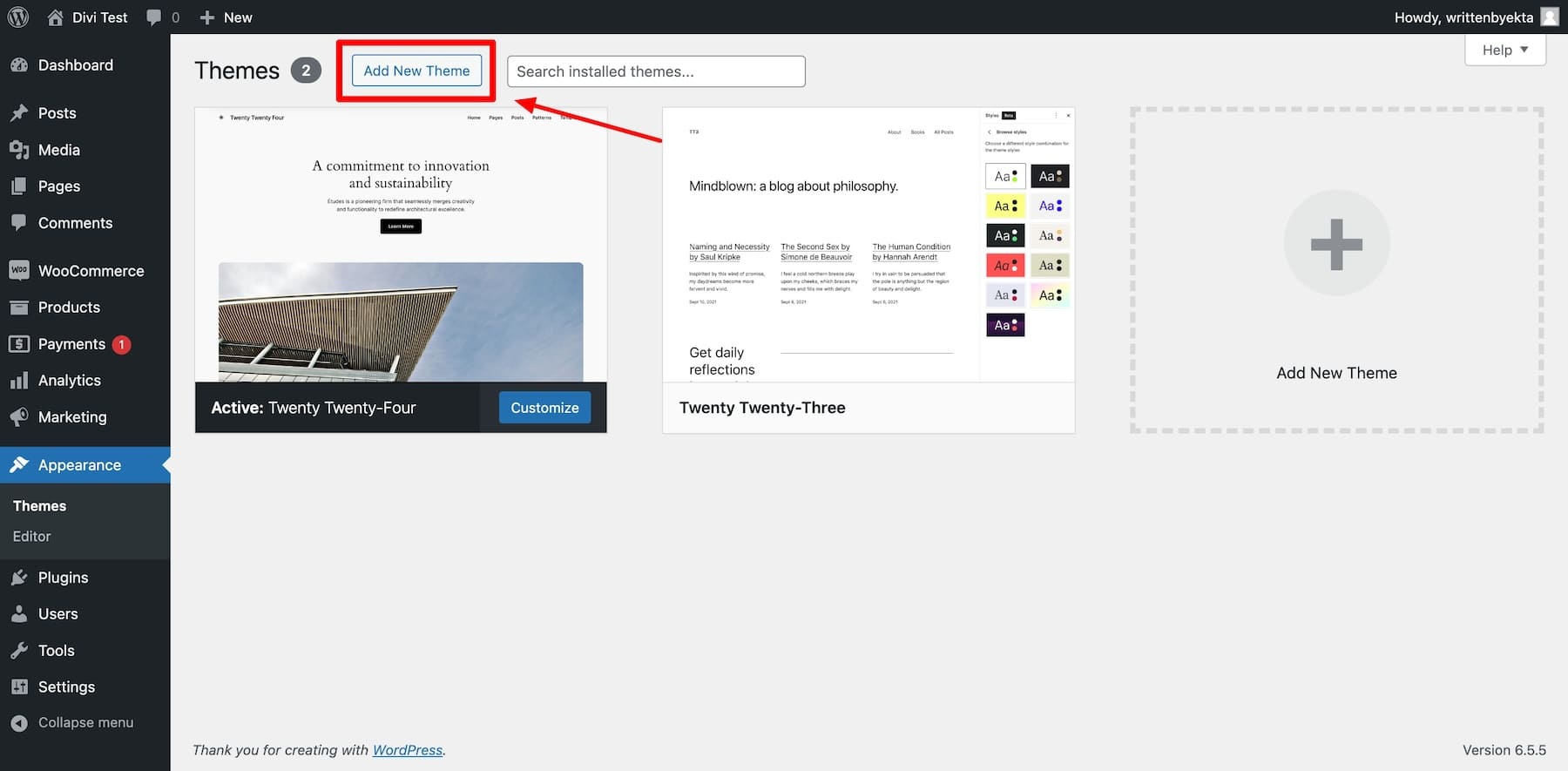The image size is (1568, 771).
Task: Click the large plus icon in the empty theme slot
Action: 1336,244
